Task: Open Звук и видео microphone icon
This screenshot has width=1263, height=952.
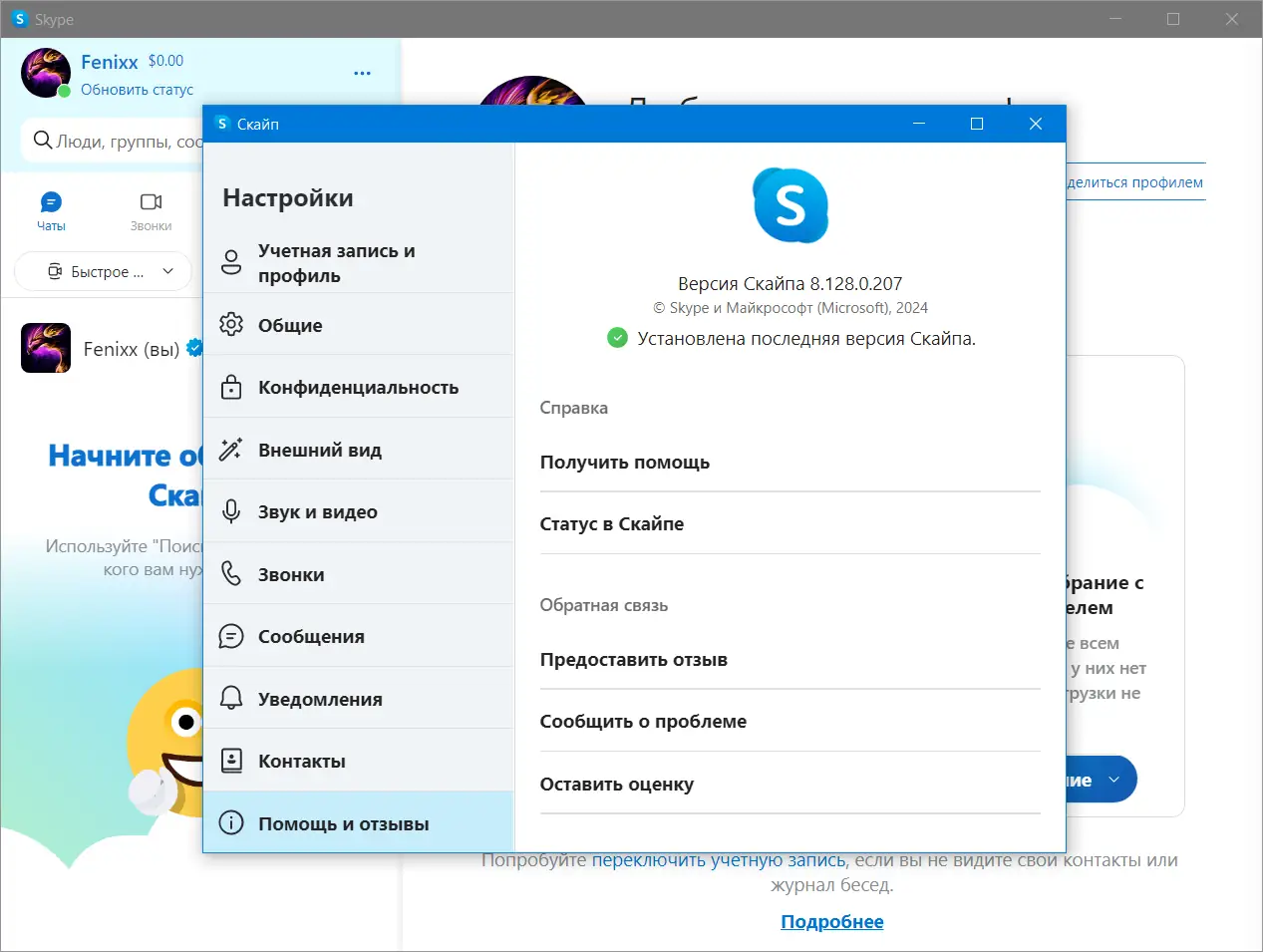Action: 230,511
